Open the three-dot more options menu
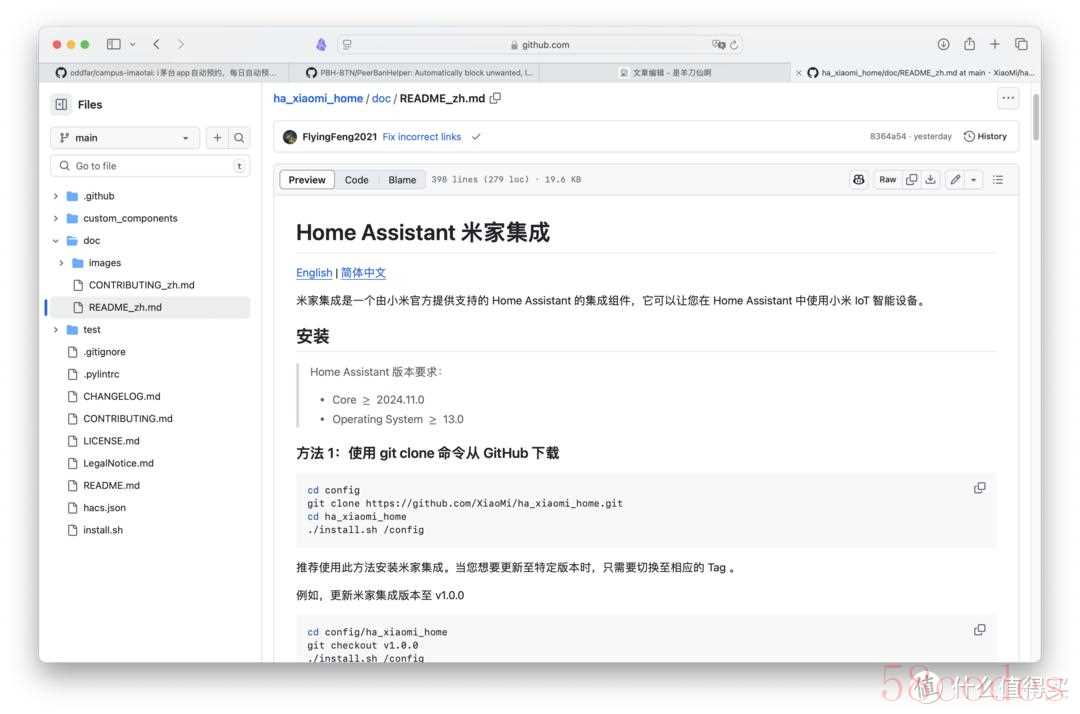Image resolution: width=1080 pixels, height=714 pixels. (x=1008, y=98)
